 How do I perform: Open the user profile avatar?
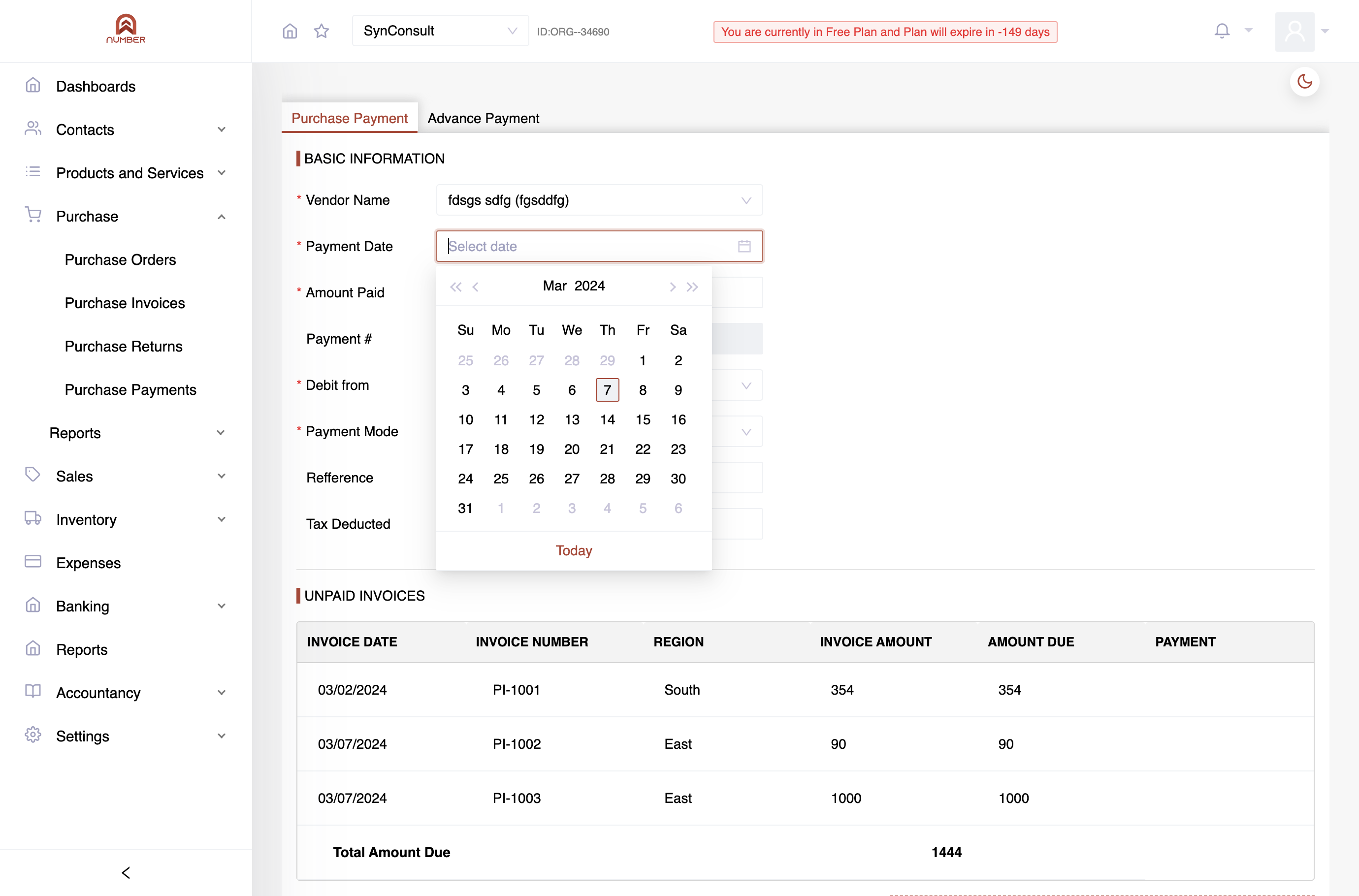(1294, 32)
